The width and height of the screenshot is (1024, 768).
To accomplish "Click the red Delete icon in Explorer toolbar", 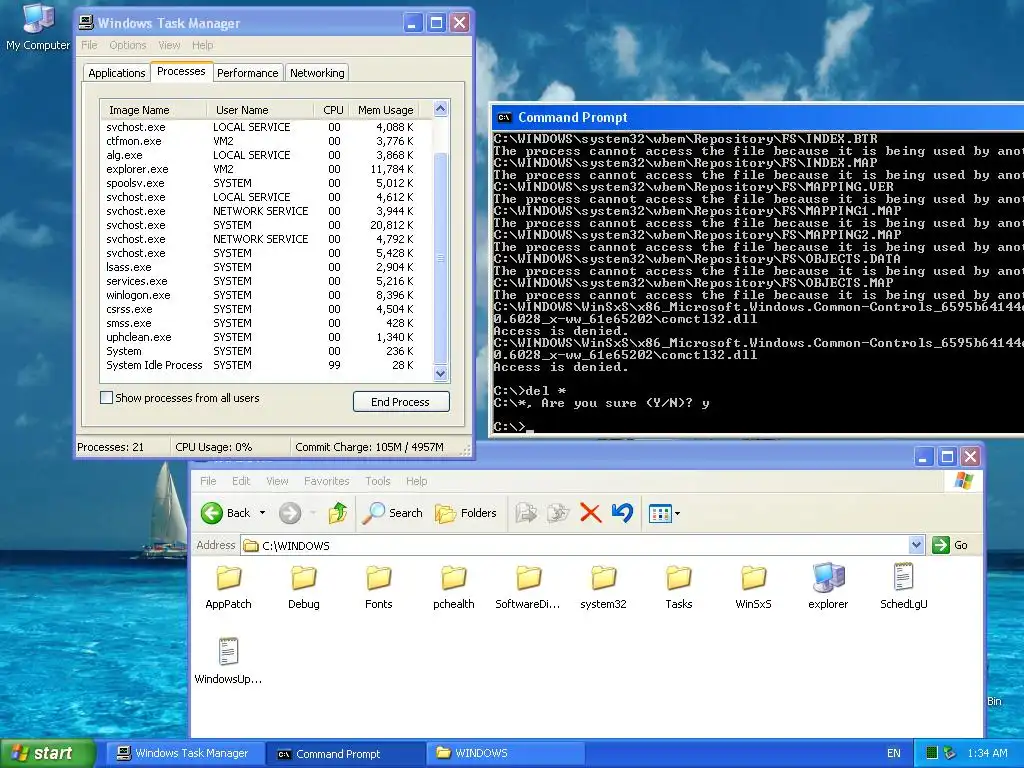I will pos(590,513).
